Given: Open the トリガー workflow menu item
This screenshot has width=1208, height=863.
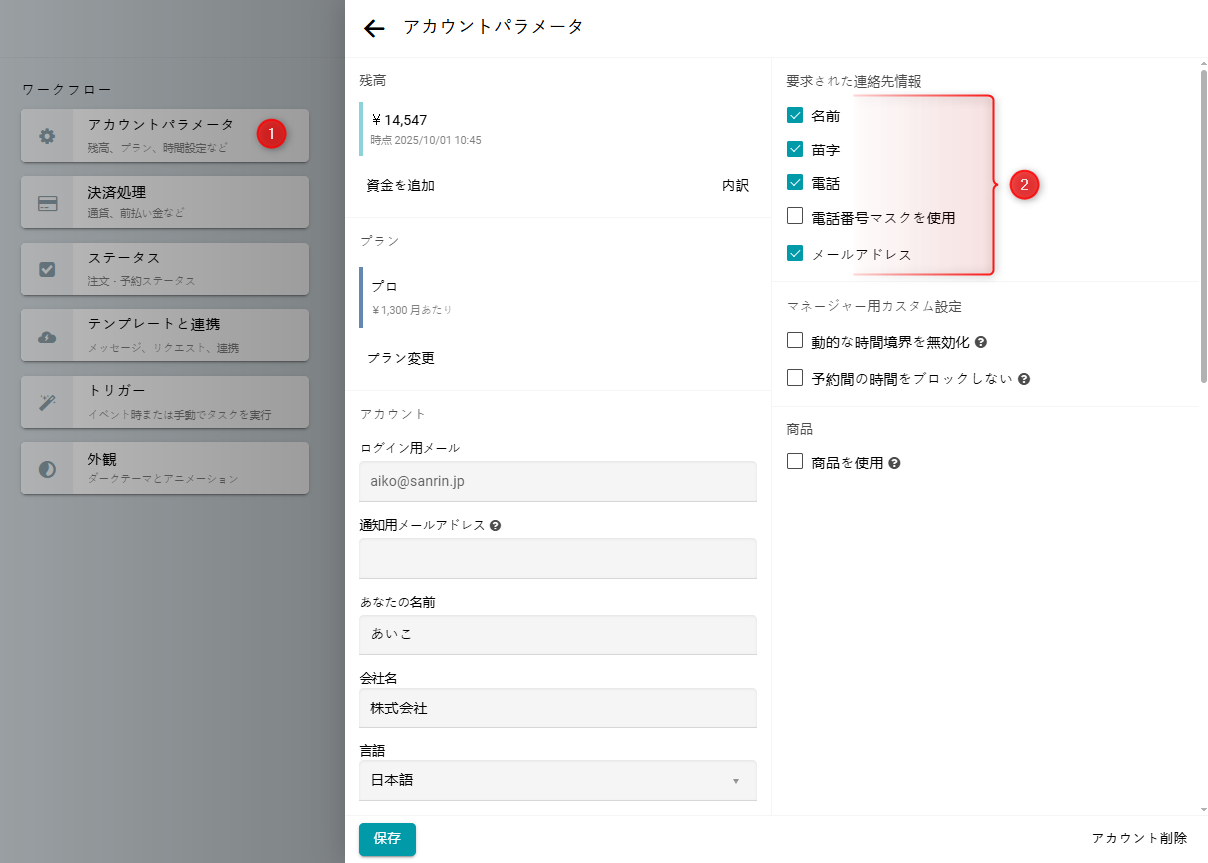Looking at the screenshot, I should pos(165,401).
